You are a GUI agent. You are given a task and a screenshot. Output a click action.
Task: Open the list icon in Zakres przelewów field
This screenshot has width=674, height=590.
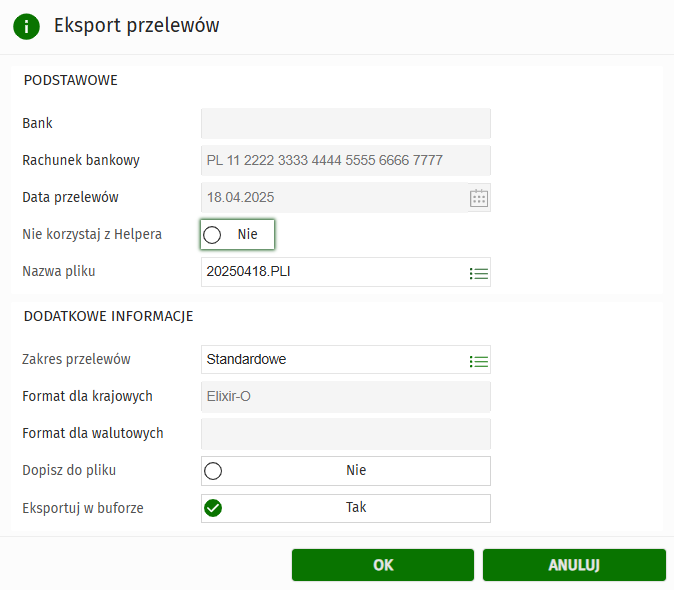click(479, 360)
